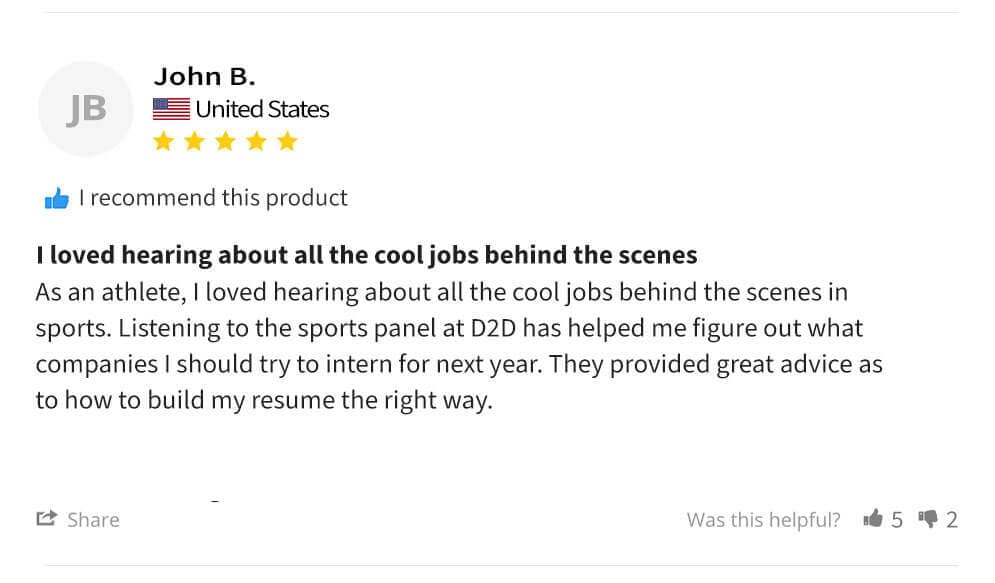
Task: Click the unhelpful vote count 2
Action: 952,520
